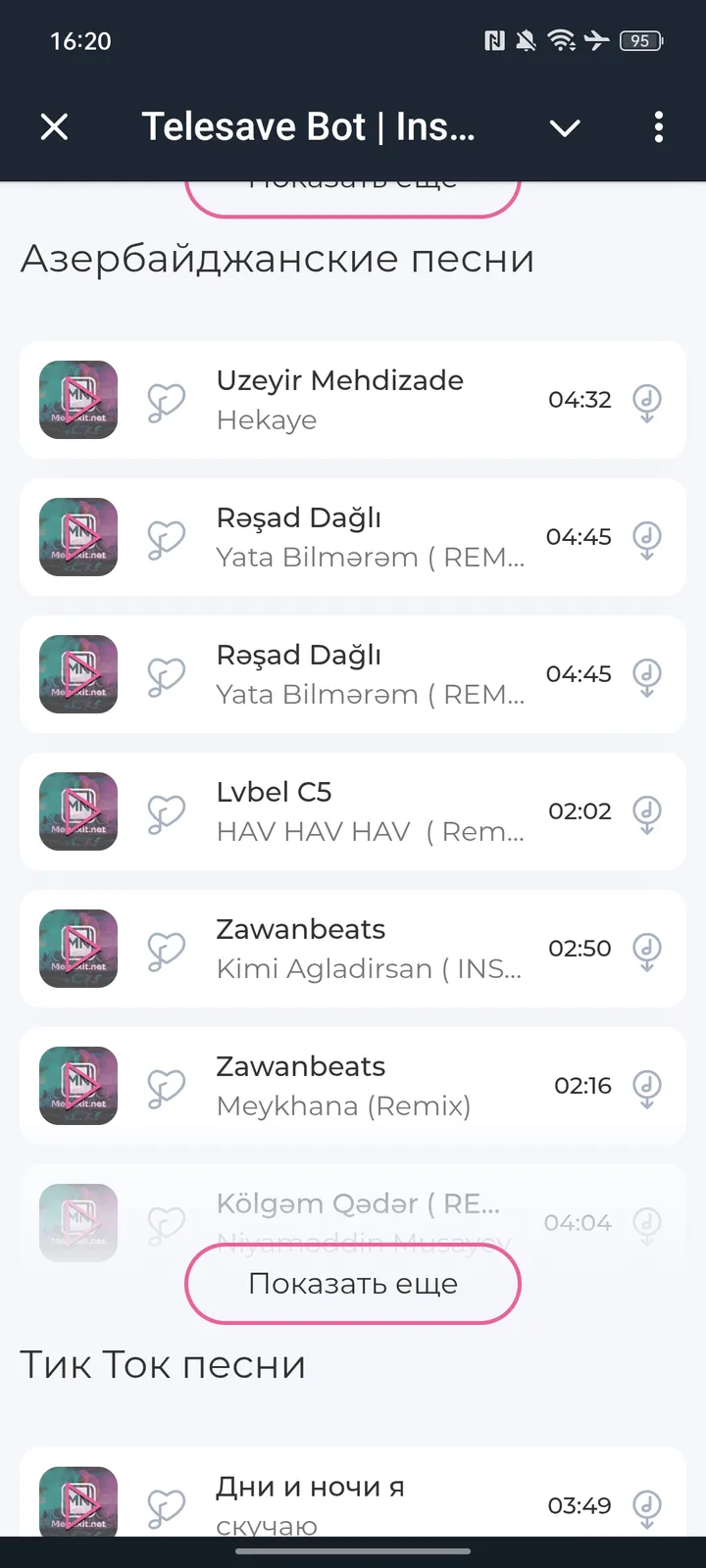Tap the Азербайджанские песни section heading

click(277, 259)
